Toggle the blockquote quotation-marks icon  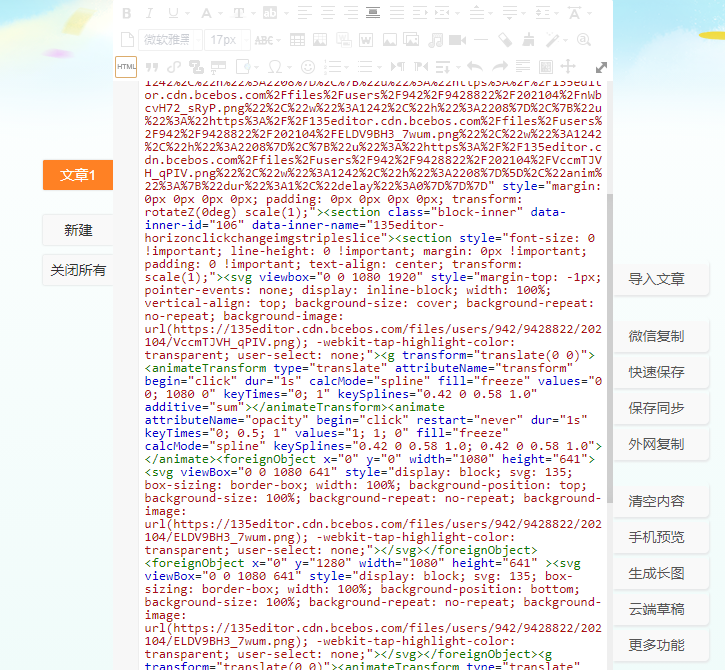coord(152,68)
